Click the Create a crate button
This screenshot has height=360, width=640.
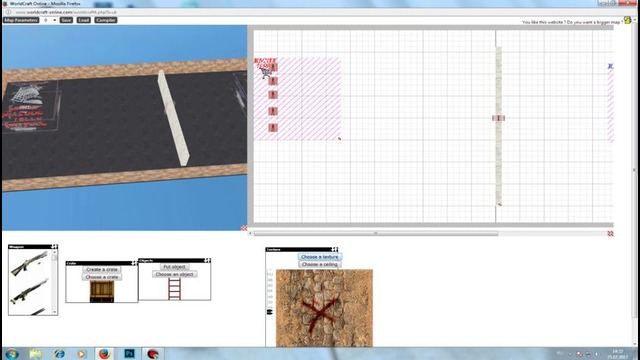point(102,269)
